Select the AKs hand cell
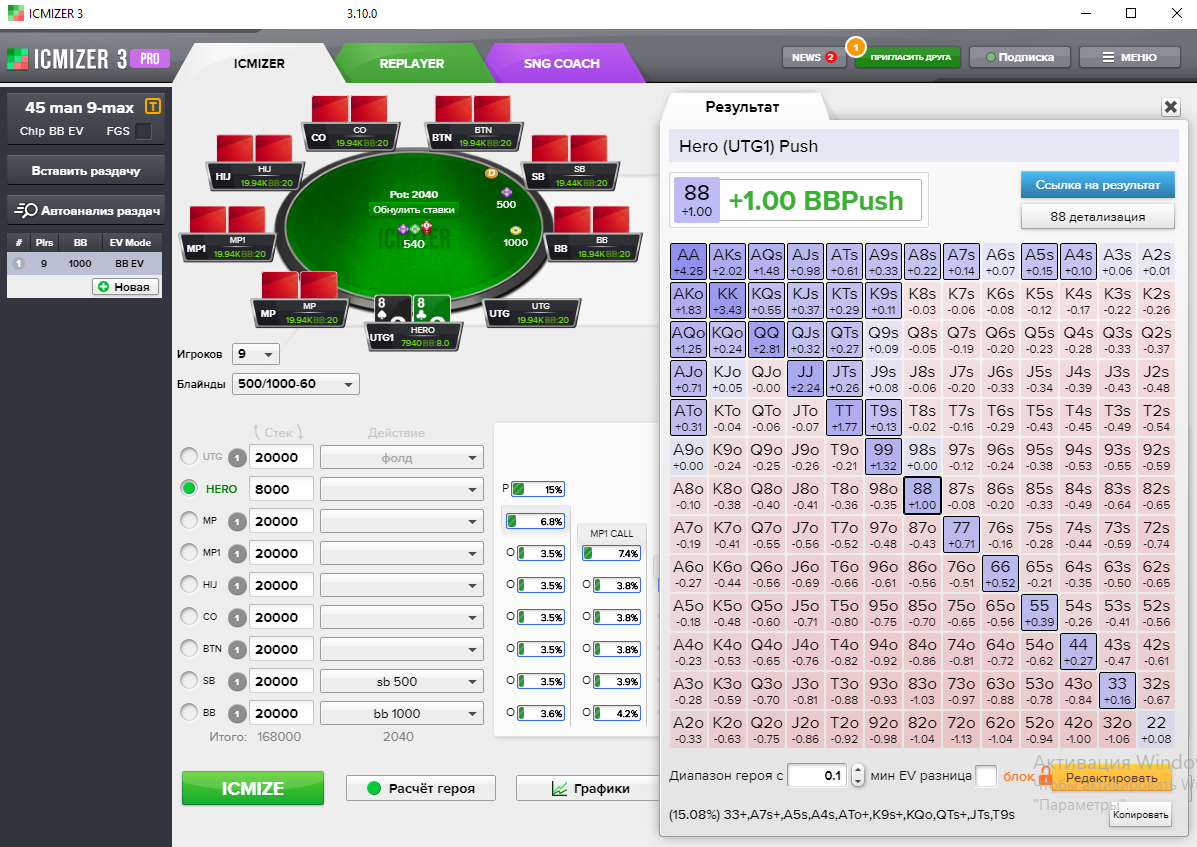1197x847 pixels. pyautogui.click(x=728, y=261)
